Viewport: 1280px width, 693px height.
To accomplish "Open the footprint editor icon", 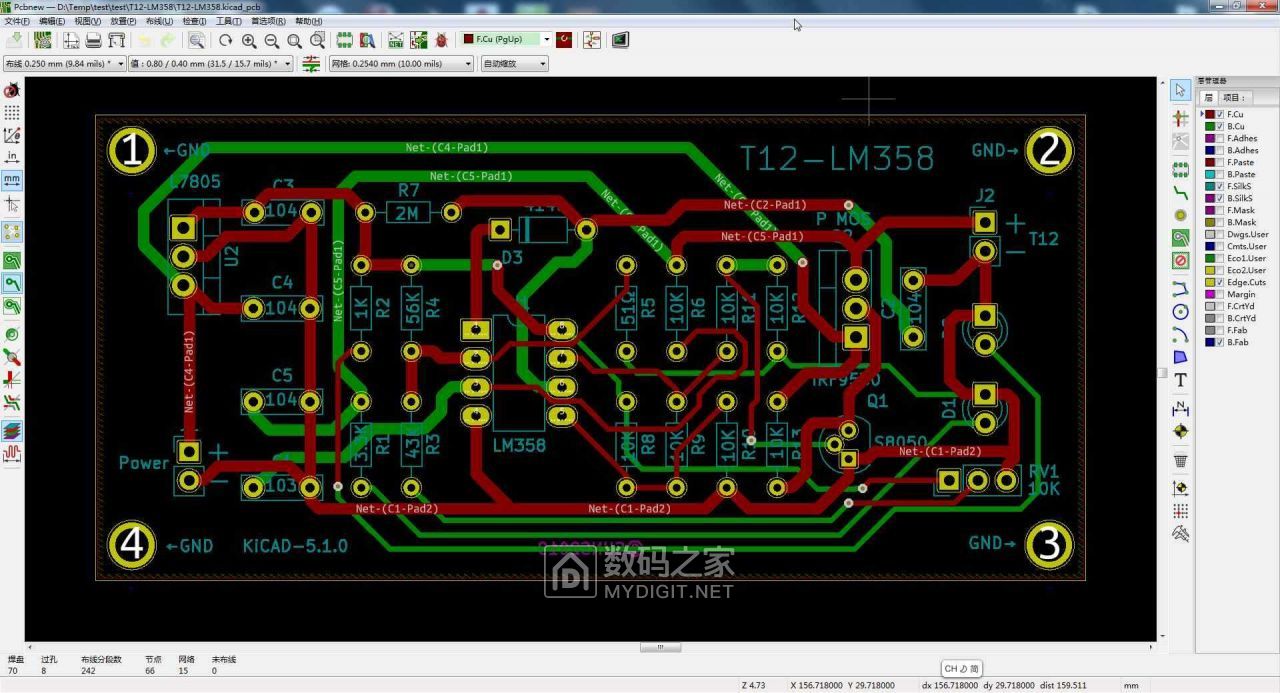I will point(345,40).
